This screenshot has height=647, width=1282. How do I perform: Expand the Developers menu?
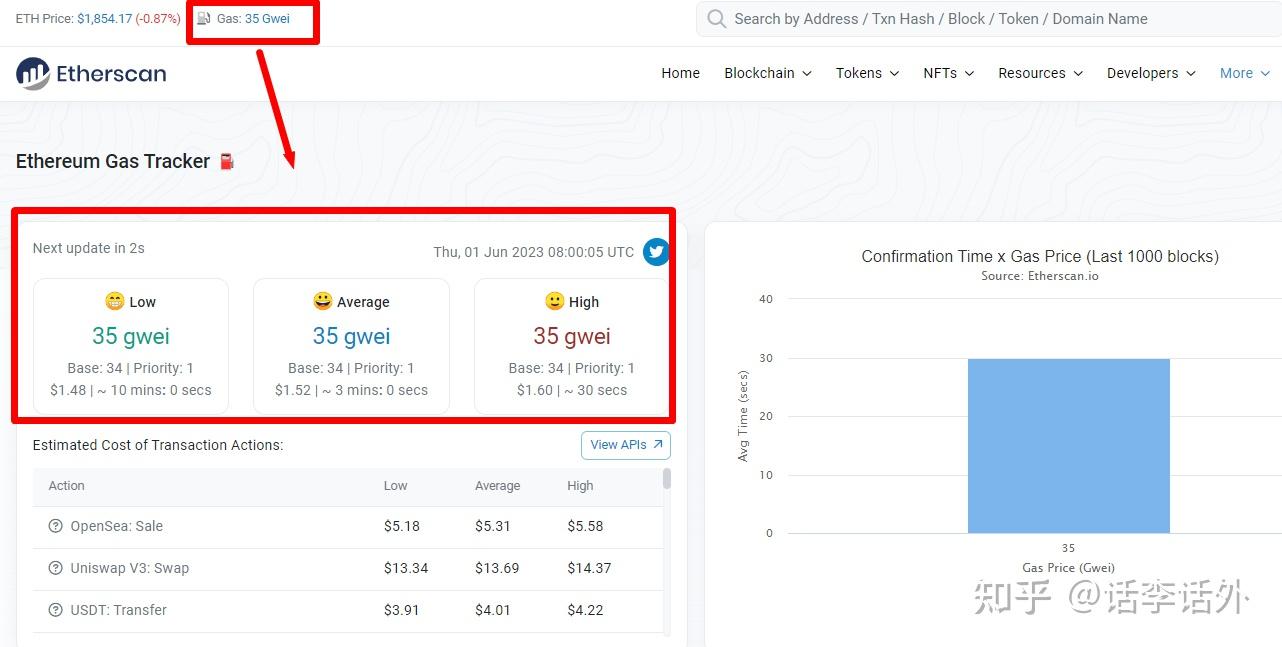[1151, 73]
